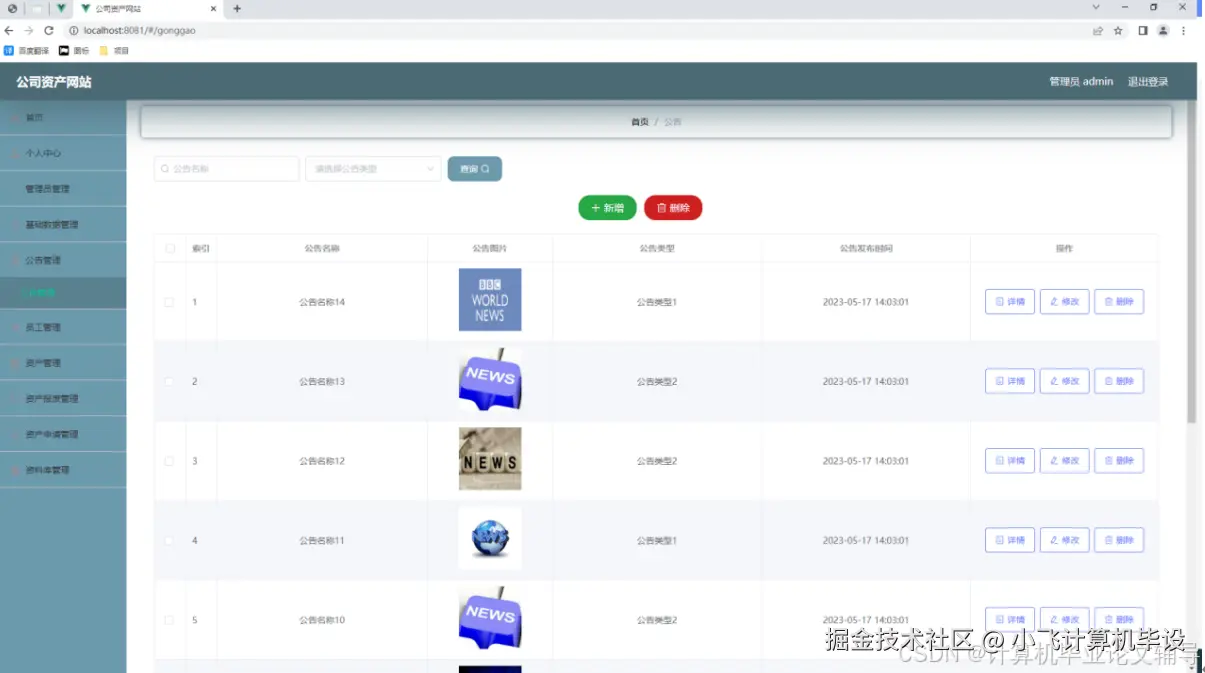Open the 百度翻译 bookmark

pyautogui.click(x=26, y=50)
